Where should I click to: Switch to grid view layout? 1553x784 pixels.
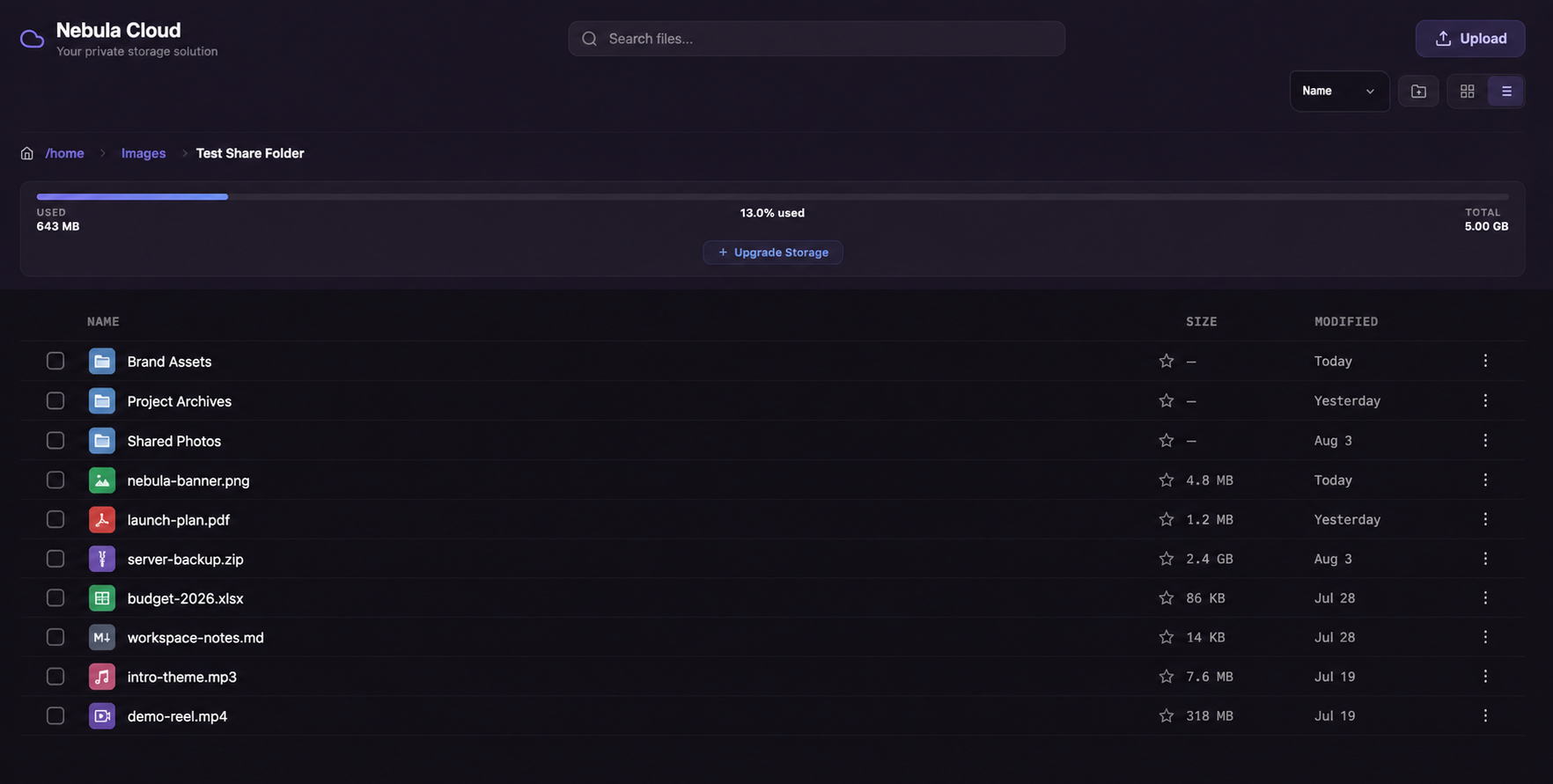(x=1467, y=91)
